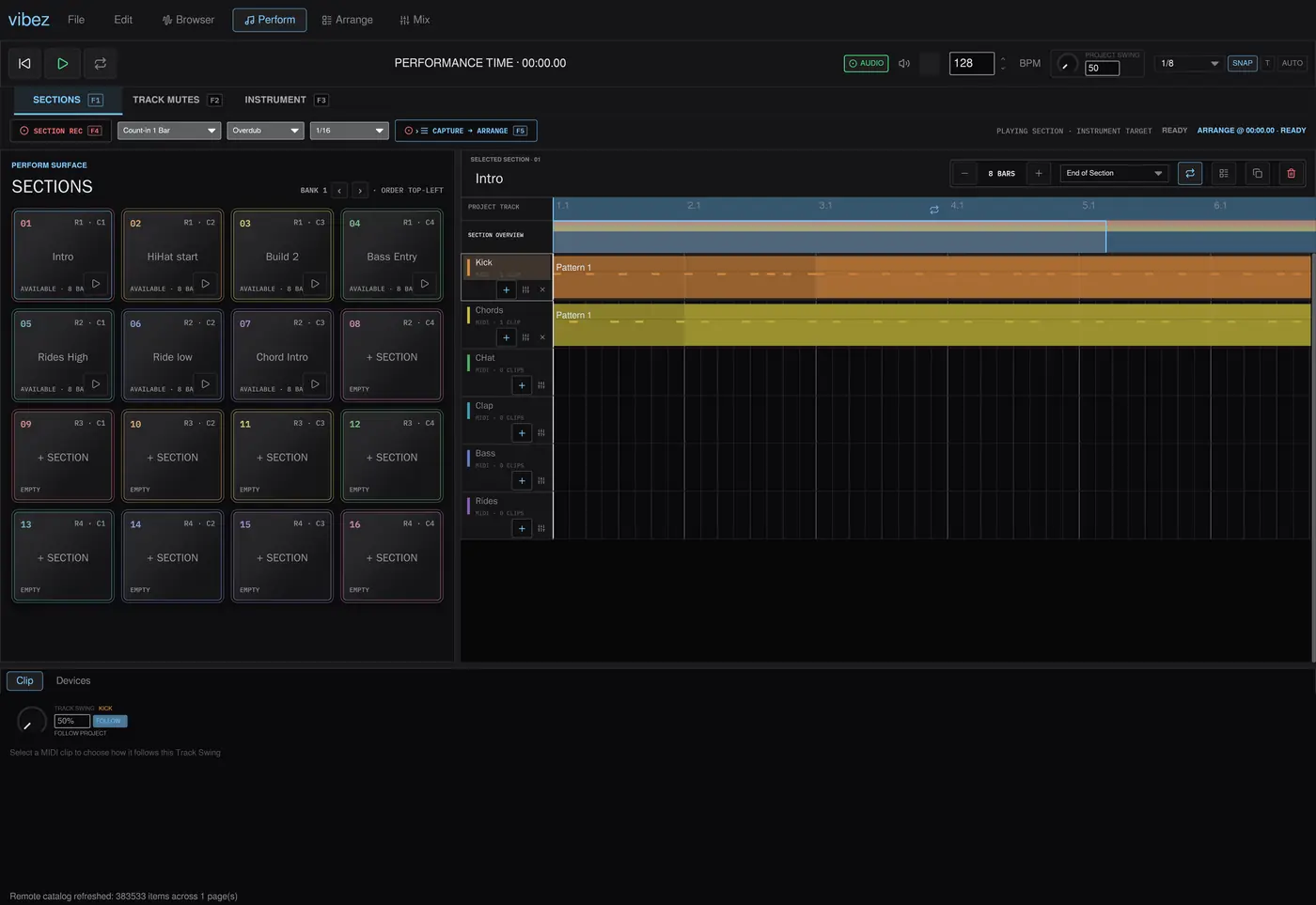This screenshot has height=905, width=1316.
Task: Select the Kick Pattern 1 clip
Action: [x=932, y=276]
